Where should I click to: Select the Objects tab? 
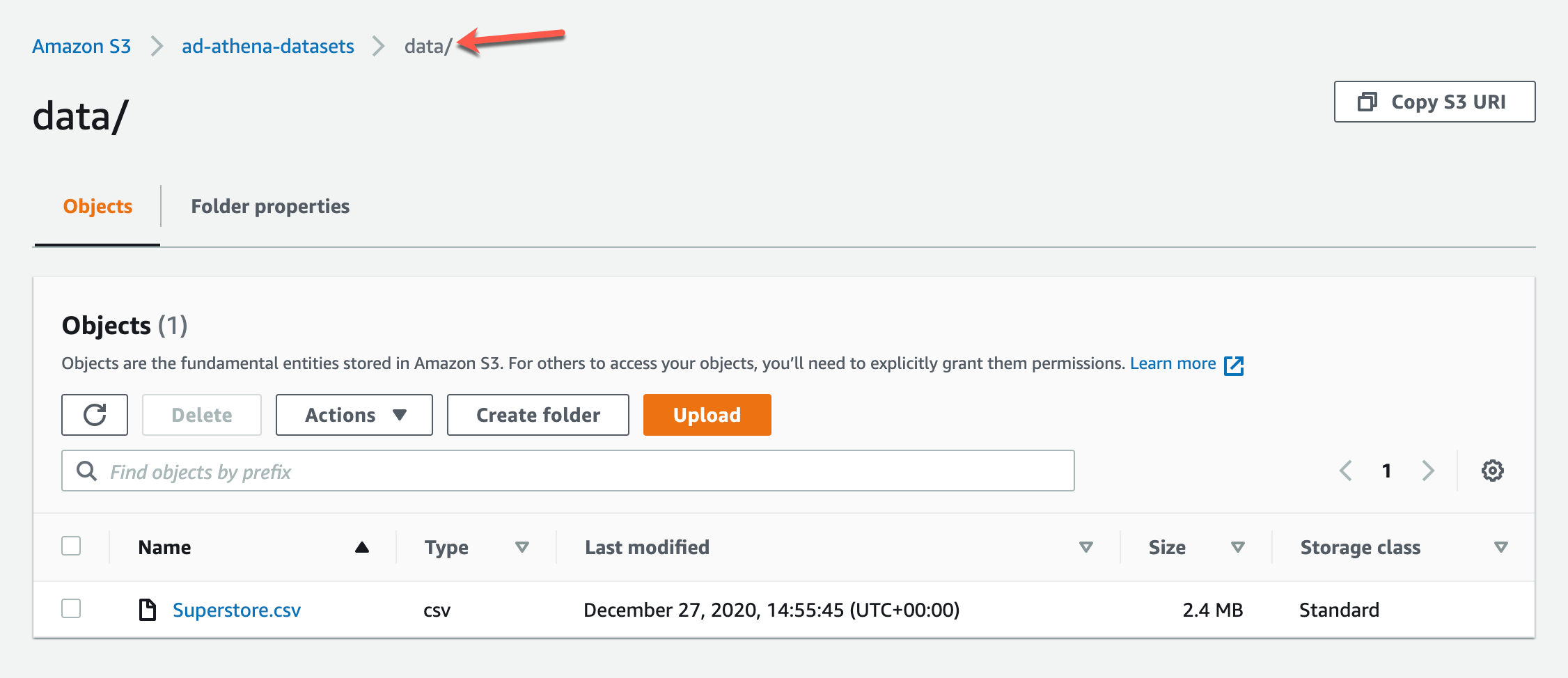click(97, 206)
